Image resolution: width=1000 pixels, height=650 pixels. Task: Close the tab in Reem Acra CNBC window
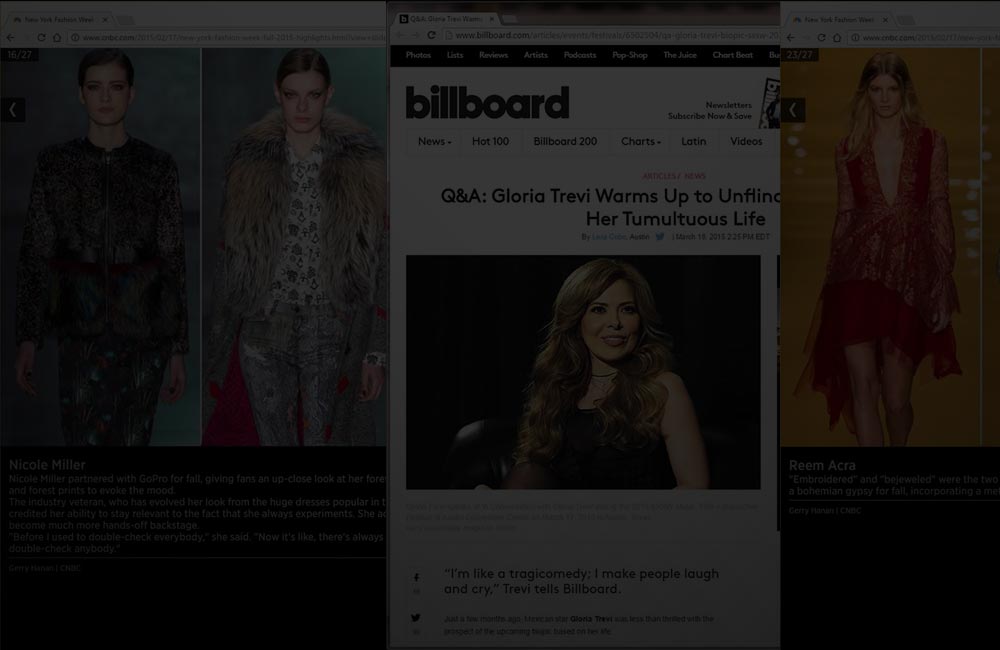pos(885,20)
